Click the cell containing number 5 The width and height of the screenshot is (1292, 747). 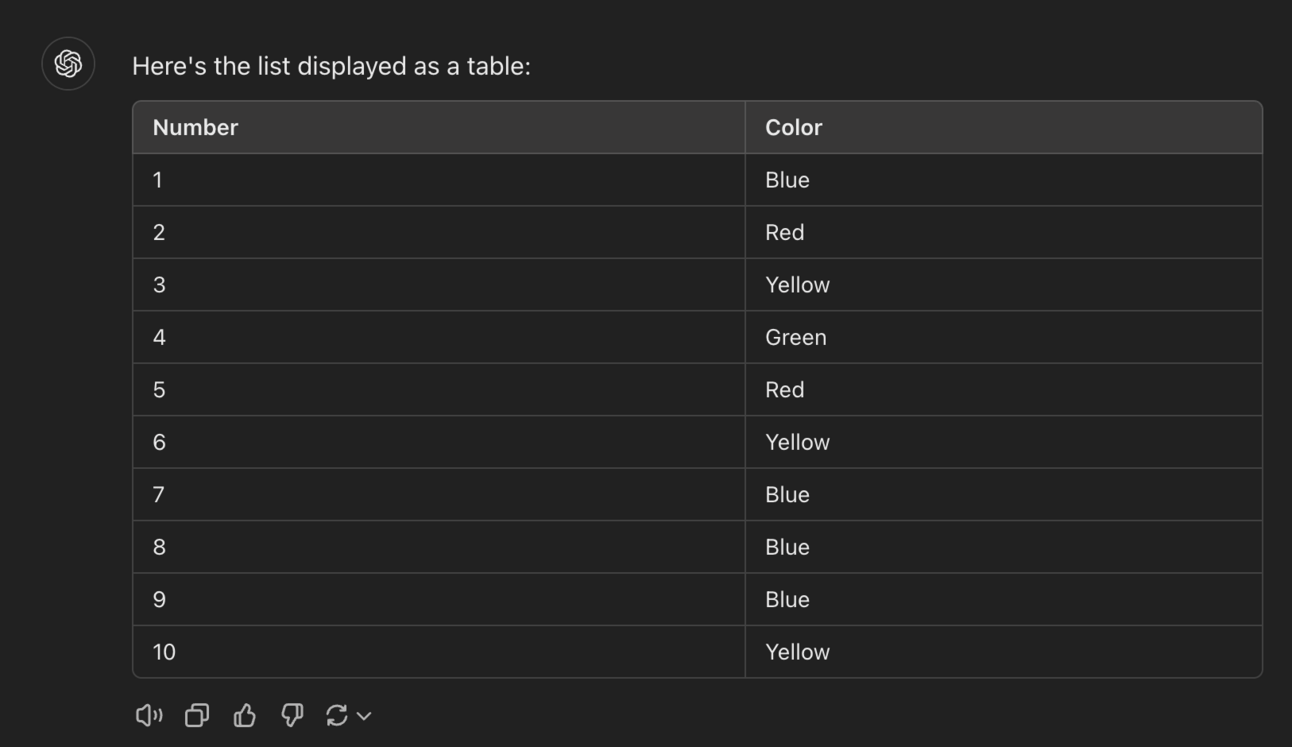(x=159, y=390)
